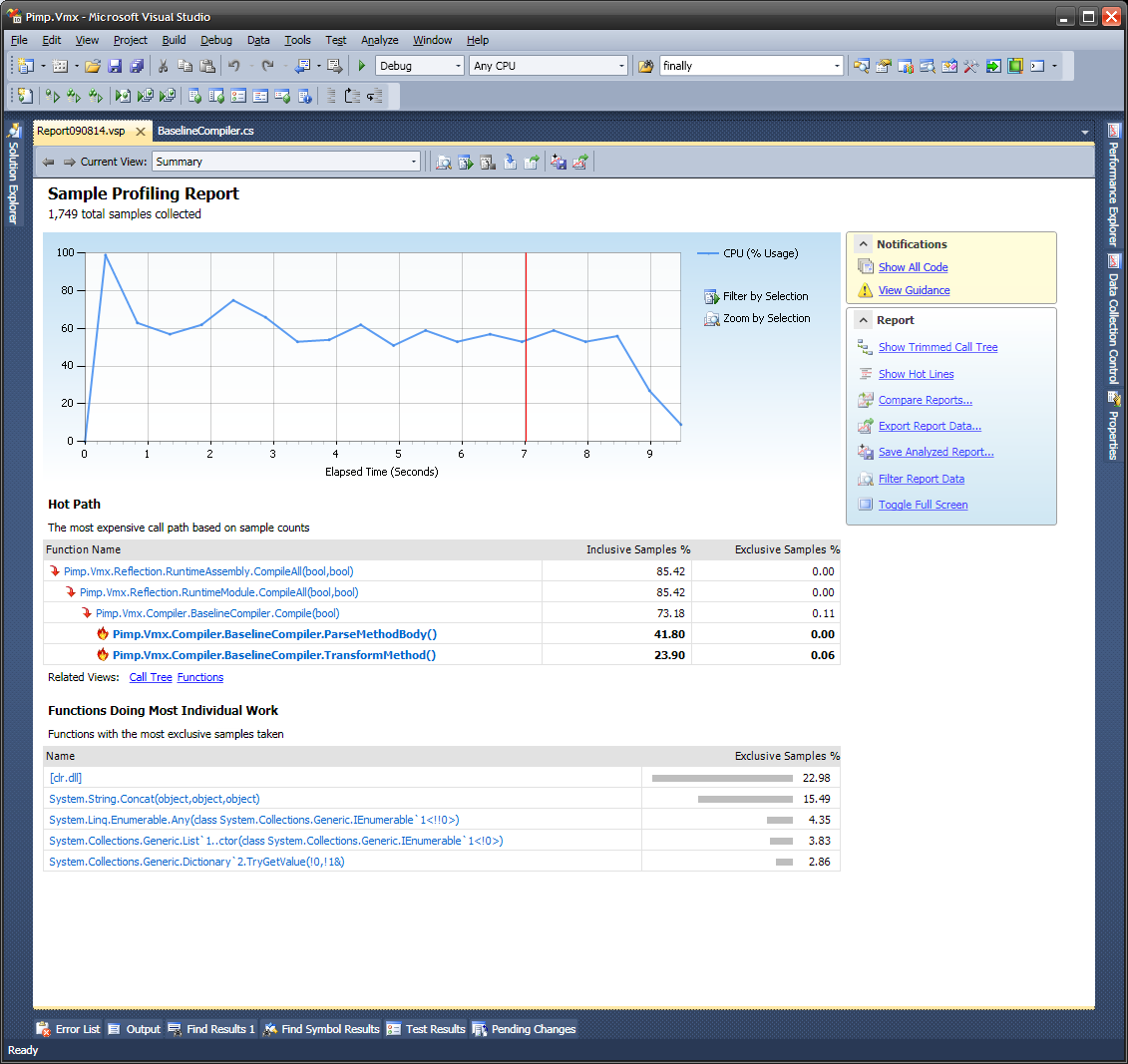Navigate backward in the report views

tap(48, 162)
